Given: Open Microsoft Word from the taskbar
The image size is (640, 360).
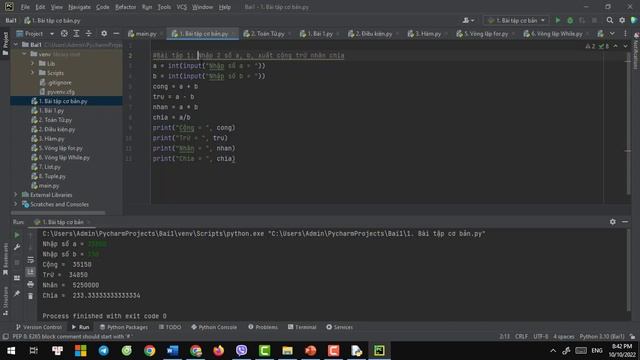Looking at the screenshot, I should coord(172,351).
